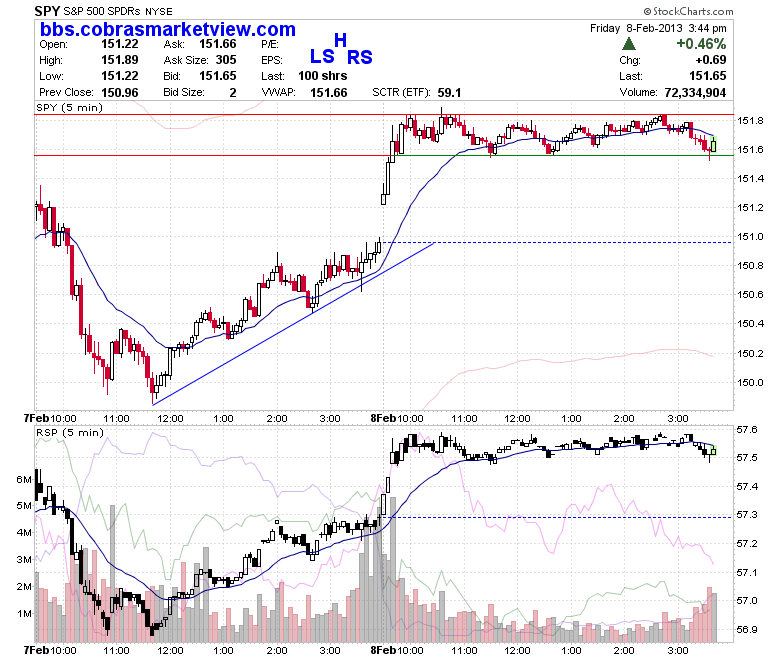Click the 57.3 RSP axis label

coord(747,514)
